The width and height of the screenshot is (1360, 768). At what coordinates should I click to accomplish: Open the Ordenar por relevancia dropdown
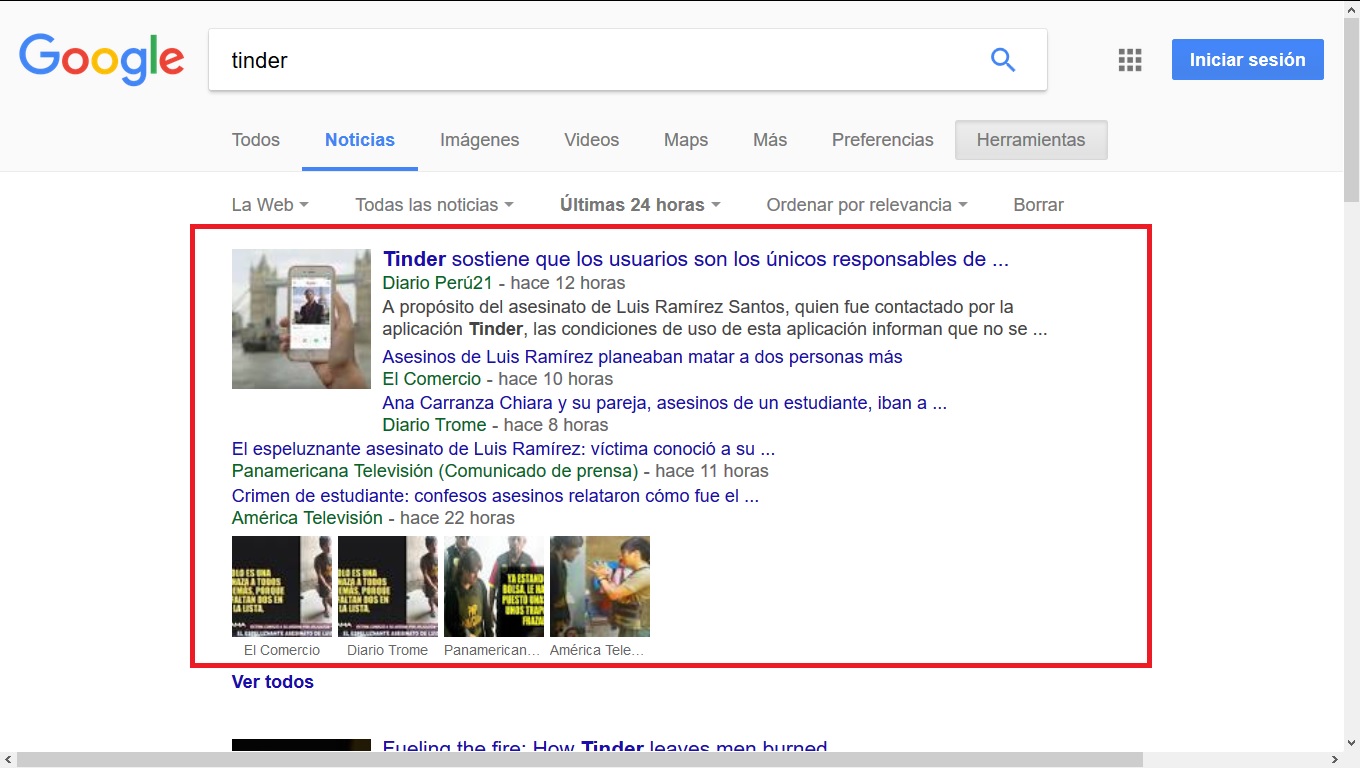coord(867,205)
